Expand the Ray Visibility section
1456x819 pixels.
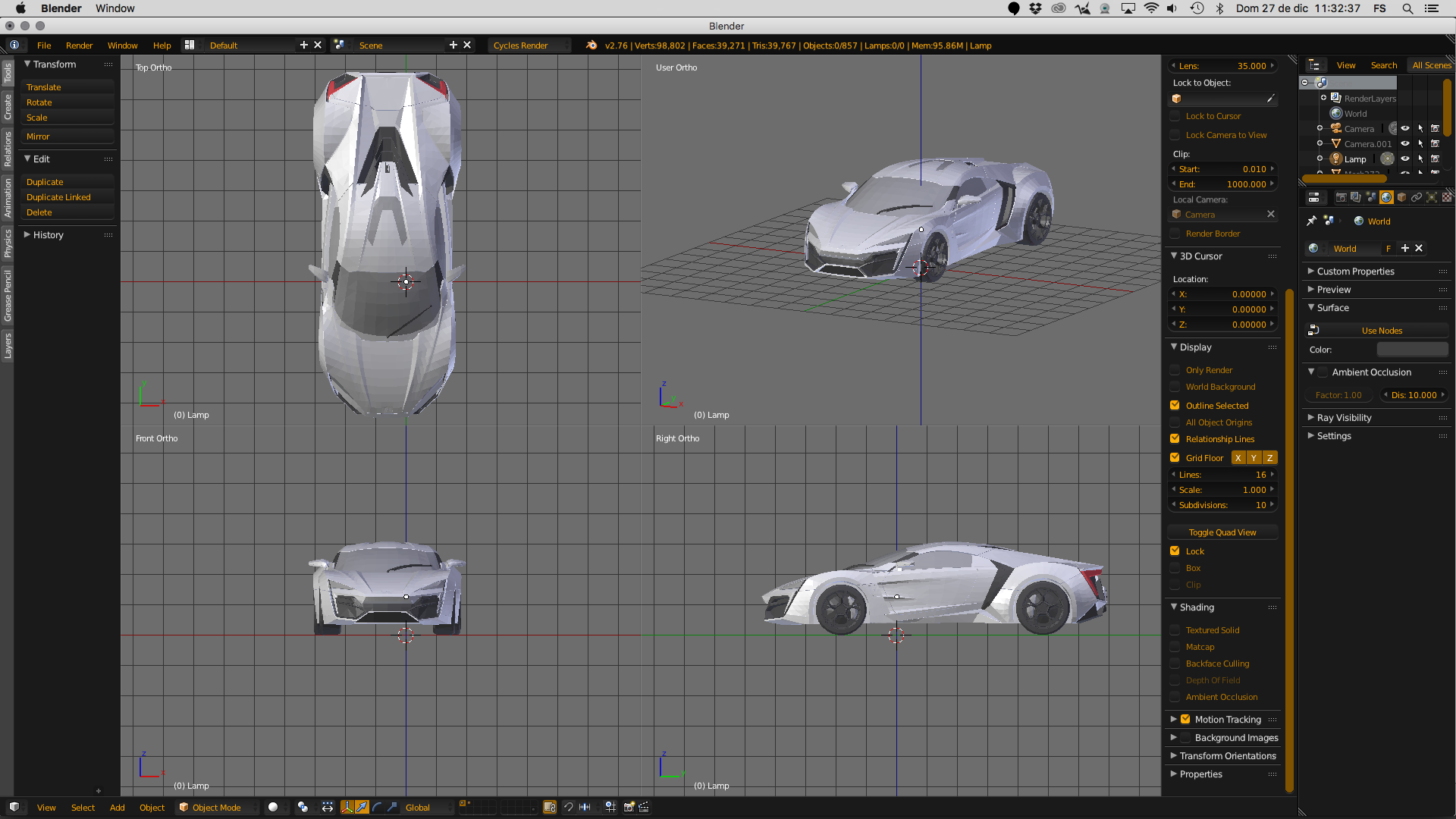tap(1344, 418)
